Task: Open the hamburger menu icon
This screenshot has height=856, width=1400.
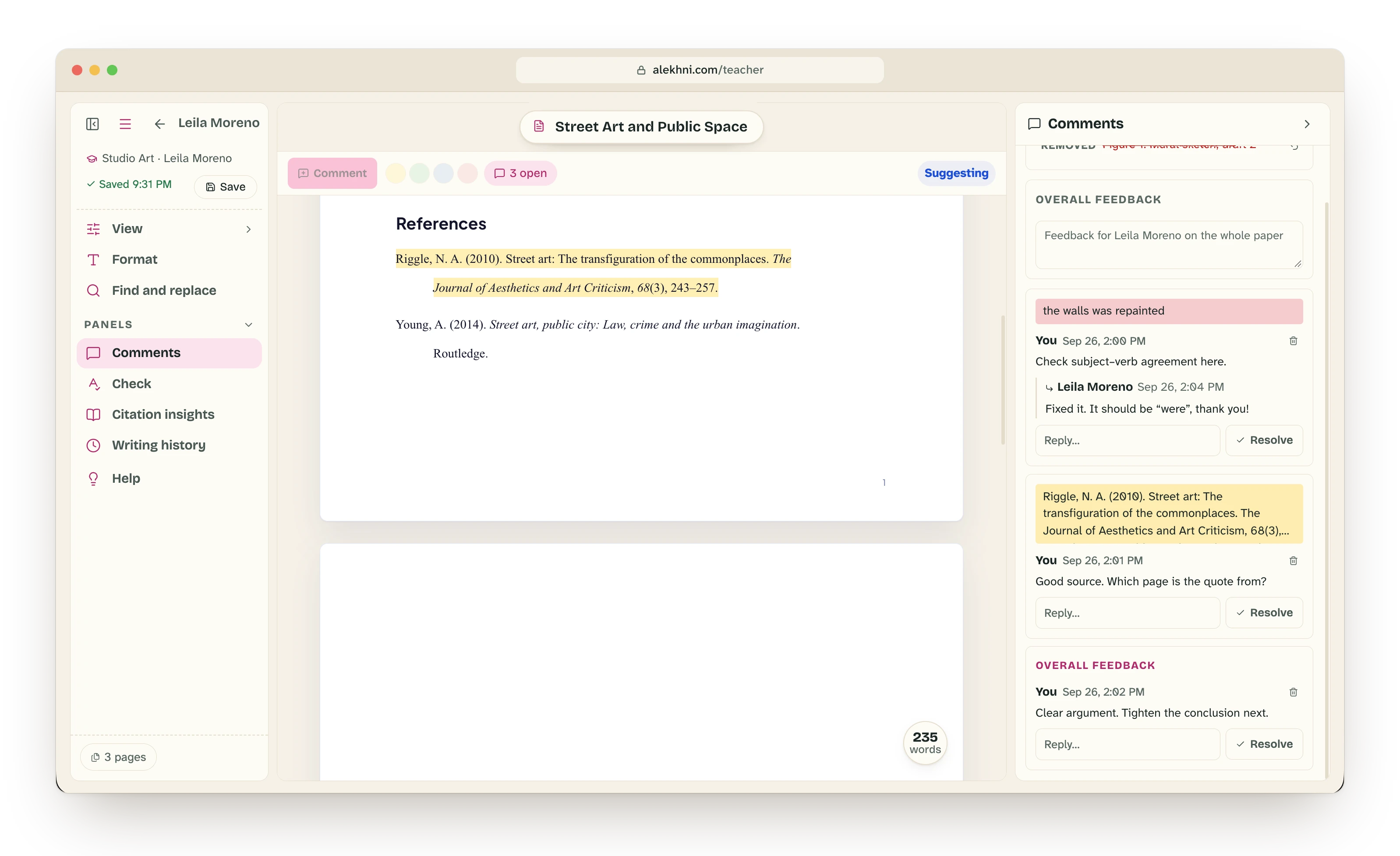Action: (126, 124)
